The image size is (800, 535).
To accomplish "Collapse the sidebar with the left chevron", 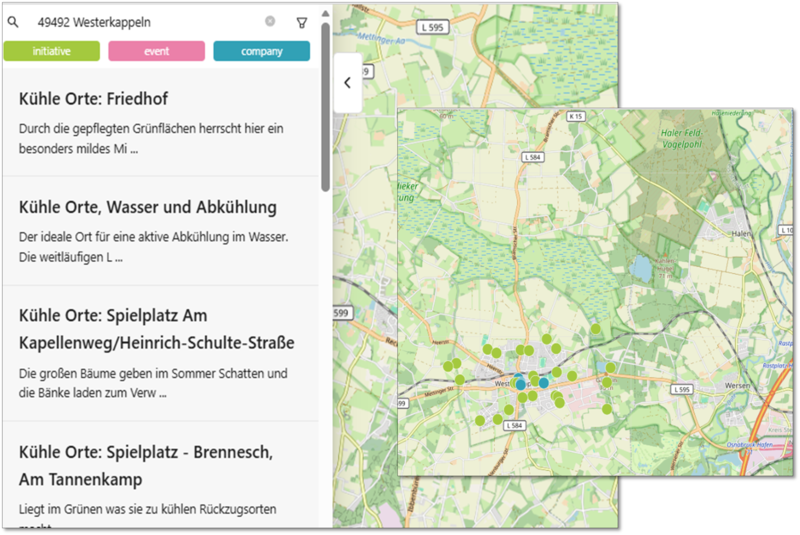I will pyautogui.click(x=347, y=83).
